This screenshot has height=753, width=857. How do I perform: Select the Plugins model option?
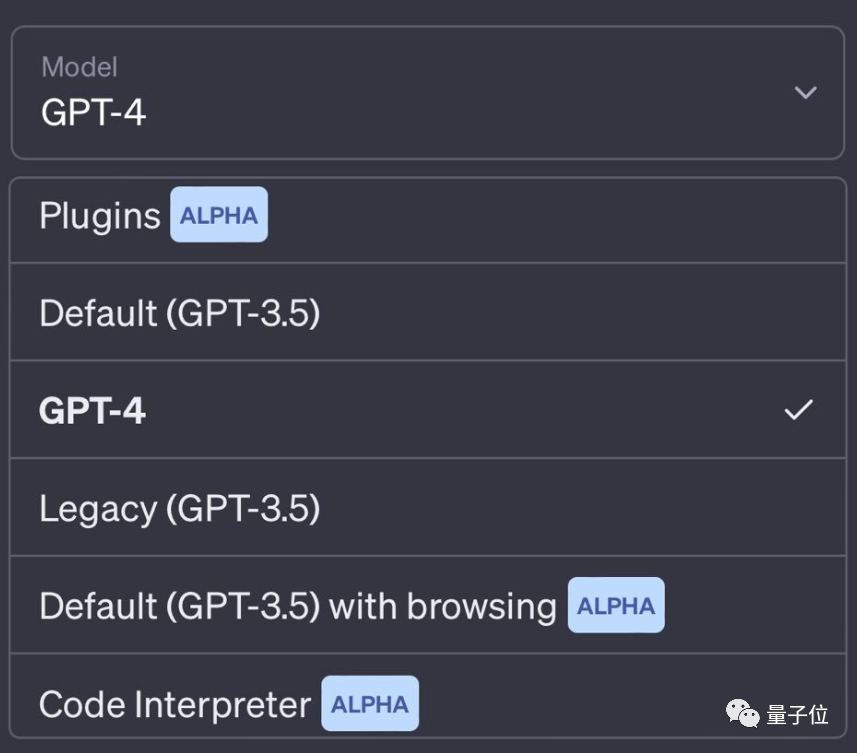(100, 215)
